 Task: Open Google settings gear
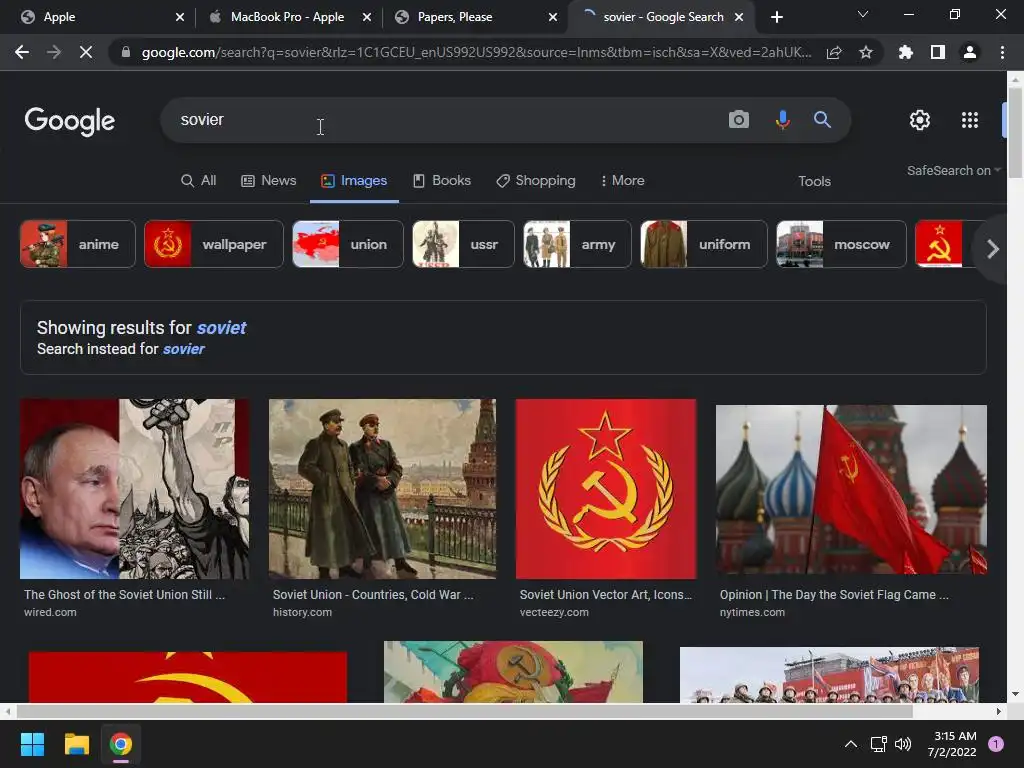click(920, 120)
